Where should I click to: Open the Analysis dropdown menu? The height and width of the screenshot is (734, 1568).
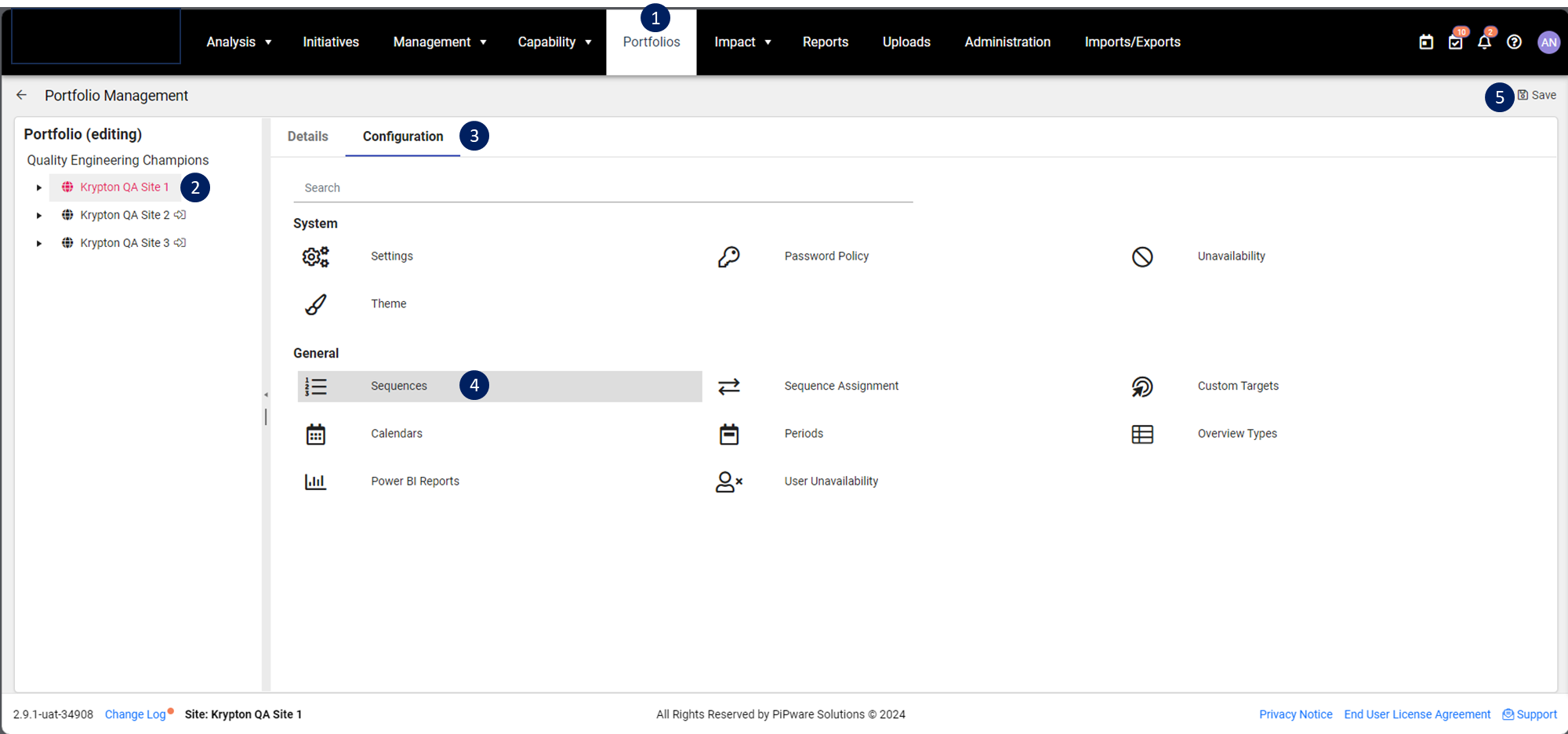[239, 42]
